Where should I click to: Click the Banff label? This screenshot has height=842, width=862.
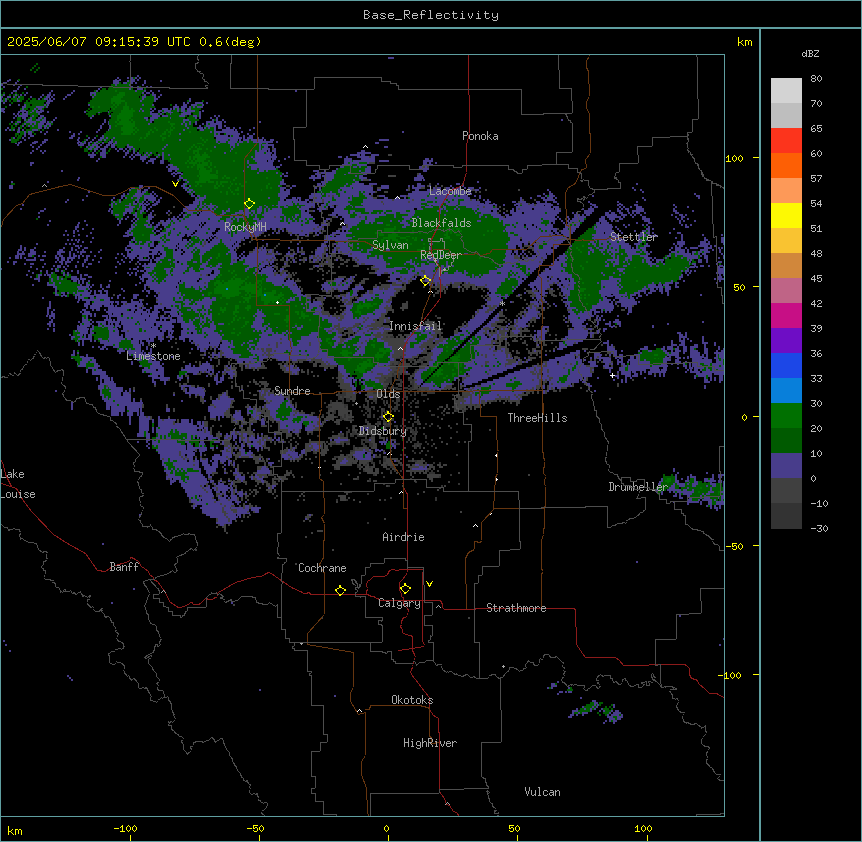pyautogui.click(x=124, y=567)
